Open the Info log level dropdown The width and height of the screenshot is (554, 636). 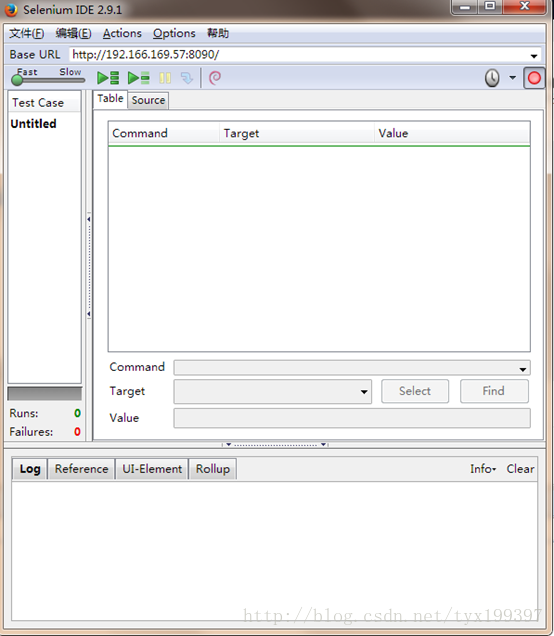483,469
